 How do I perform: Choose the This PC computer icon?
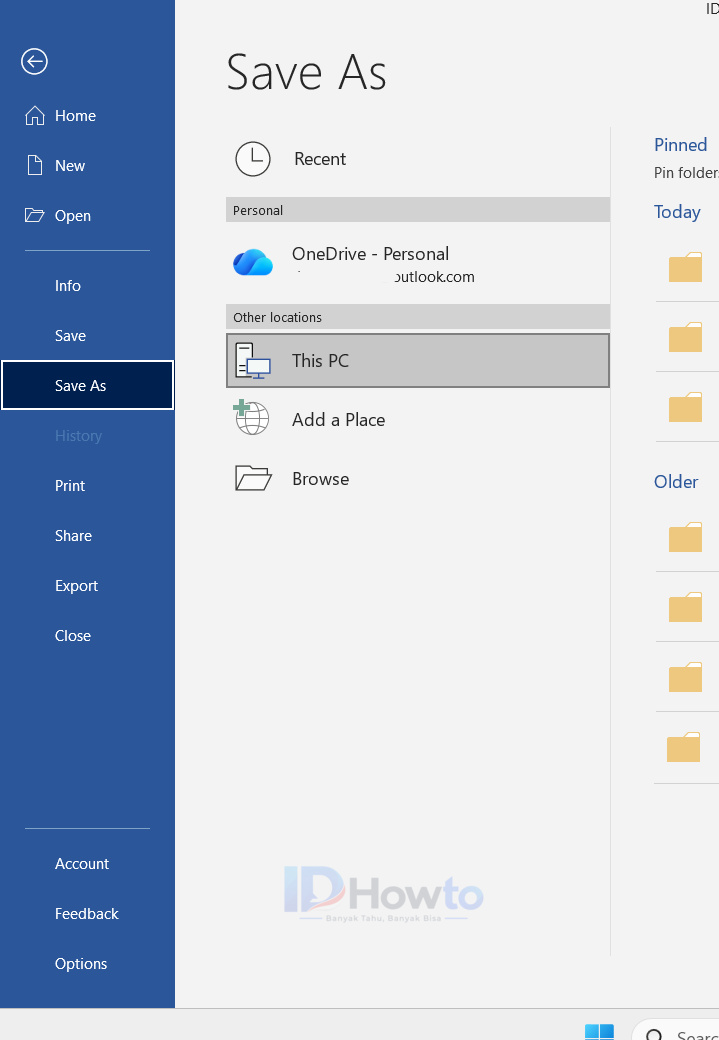pyautogui.click(x=253, y=361)
